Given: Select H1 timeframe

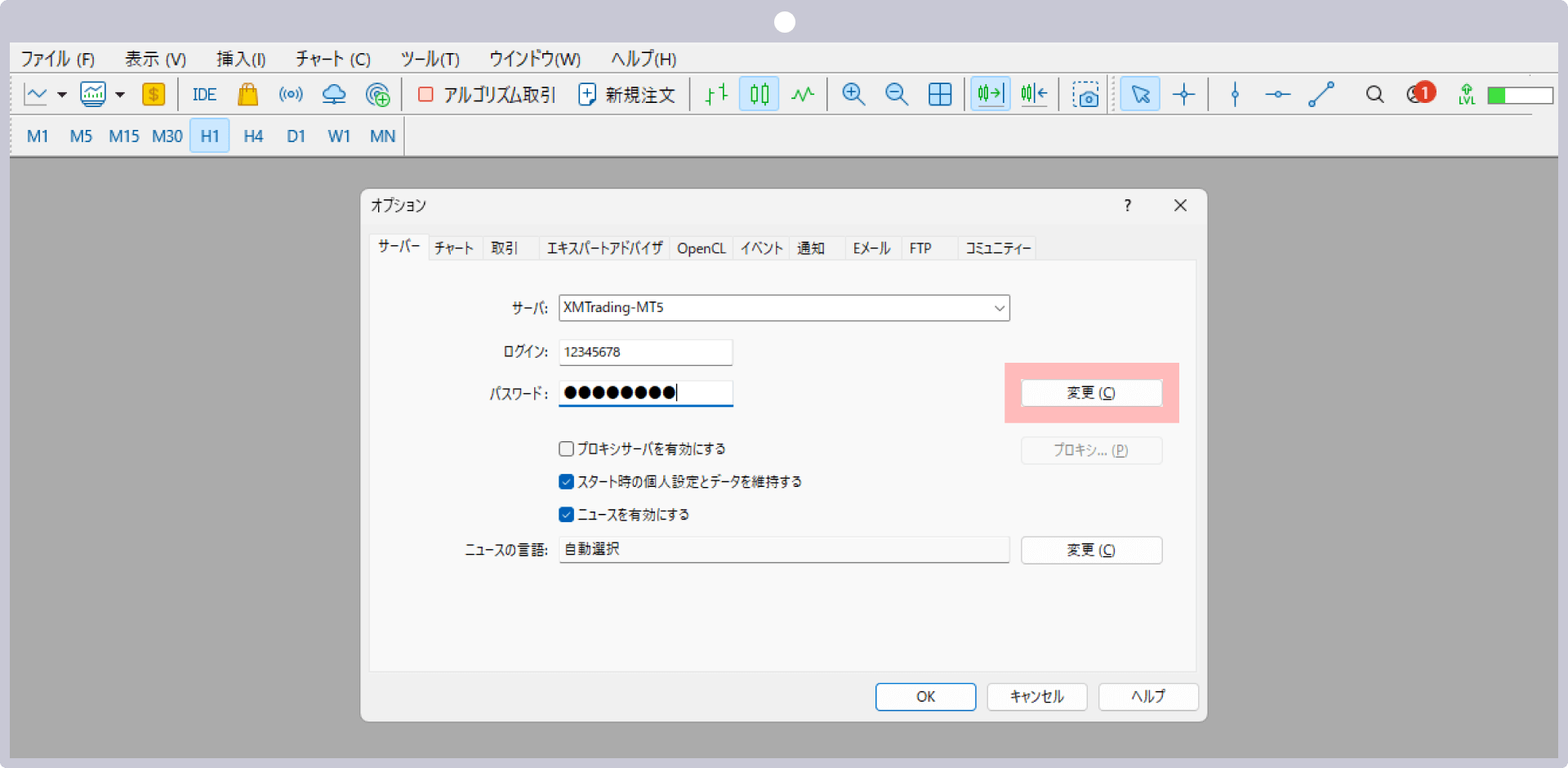Looking at the screenshot, I should [210, 136].
